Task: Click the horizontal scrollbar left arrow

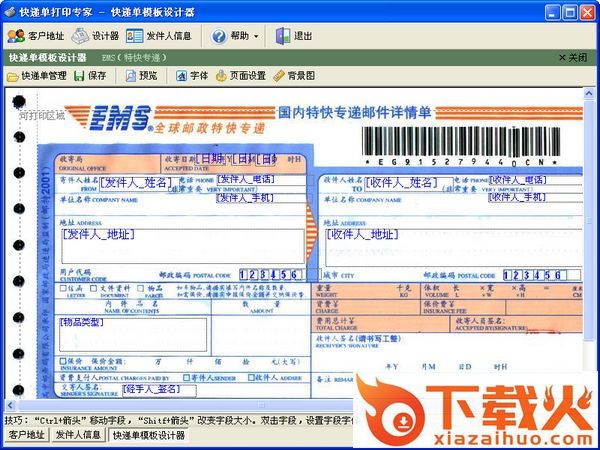Action: (10, 405)
